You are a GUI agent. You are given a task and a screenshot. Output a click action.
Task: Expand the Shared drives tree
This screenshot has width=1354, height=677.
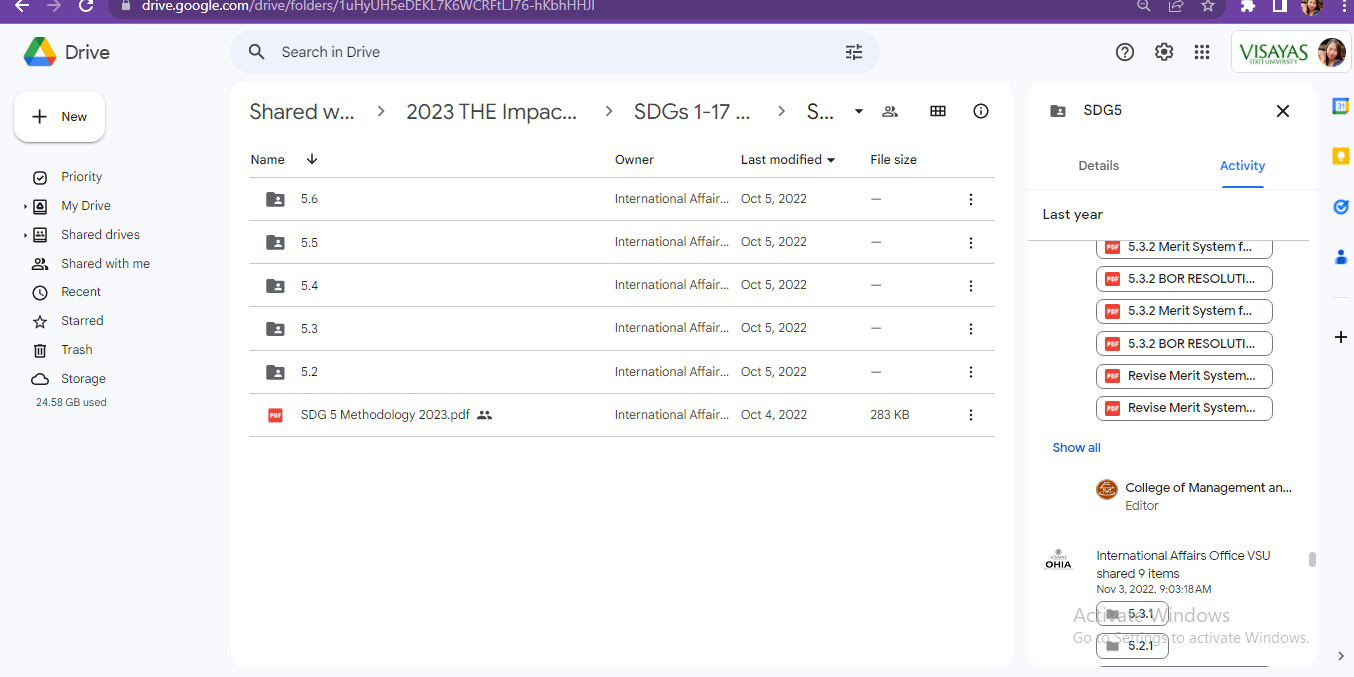coord(25,235)
